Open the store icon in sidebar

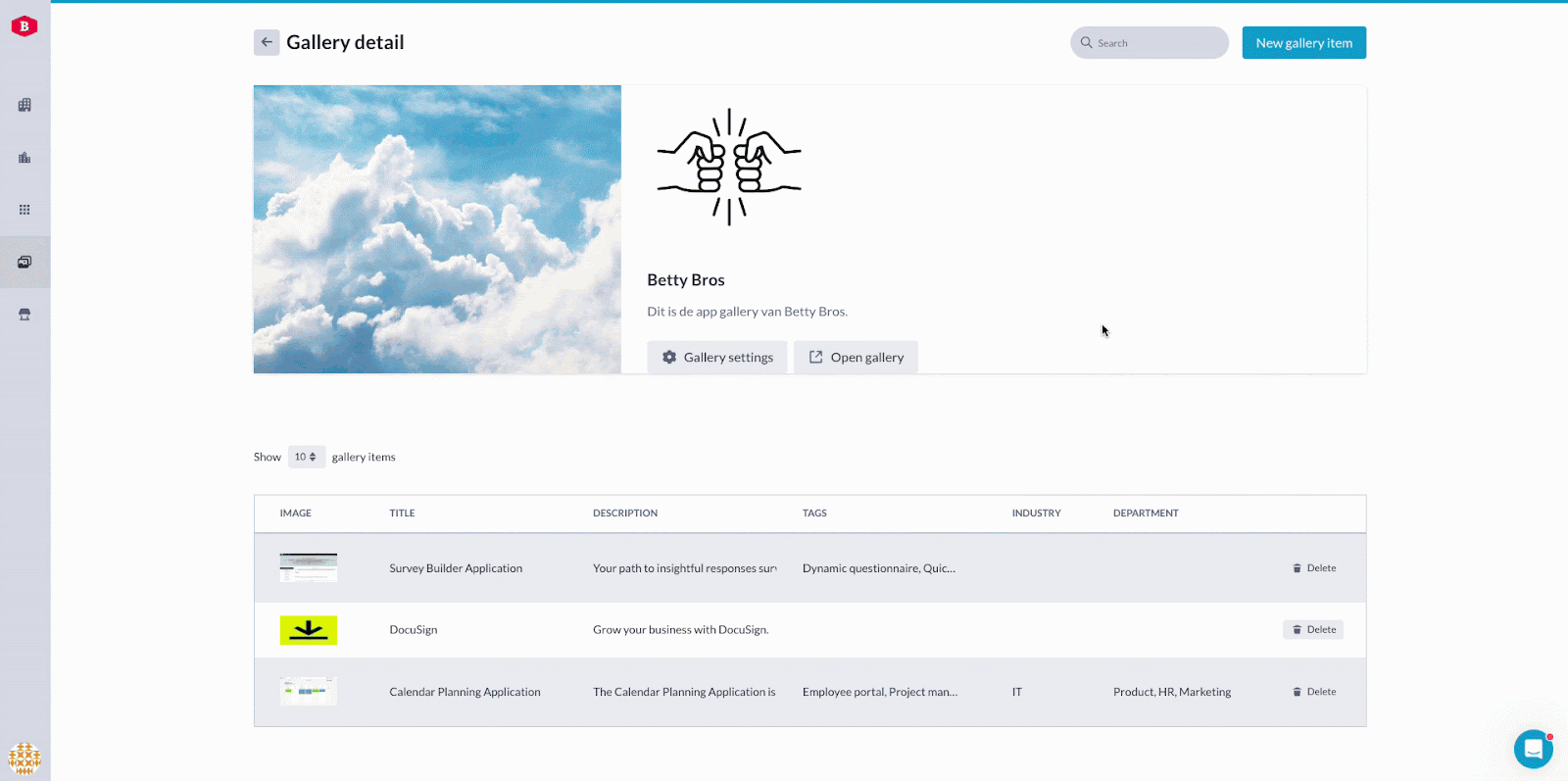tap(24, 315)
